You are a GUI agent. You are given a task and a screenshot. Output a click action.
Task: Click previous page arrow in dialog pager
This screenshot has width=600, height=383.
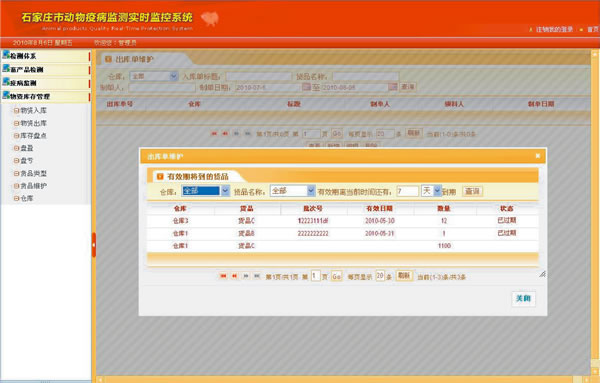(x=235, y=276)
